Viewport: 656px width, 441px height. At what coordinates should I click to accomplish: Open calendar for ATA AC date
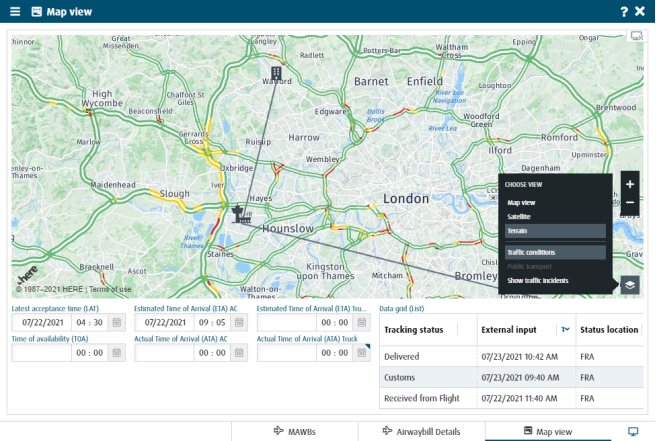click(x=239, y=353)
